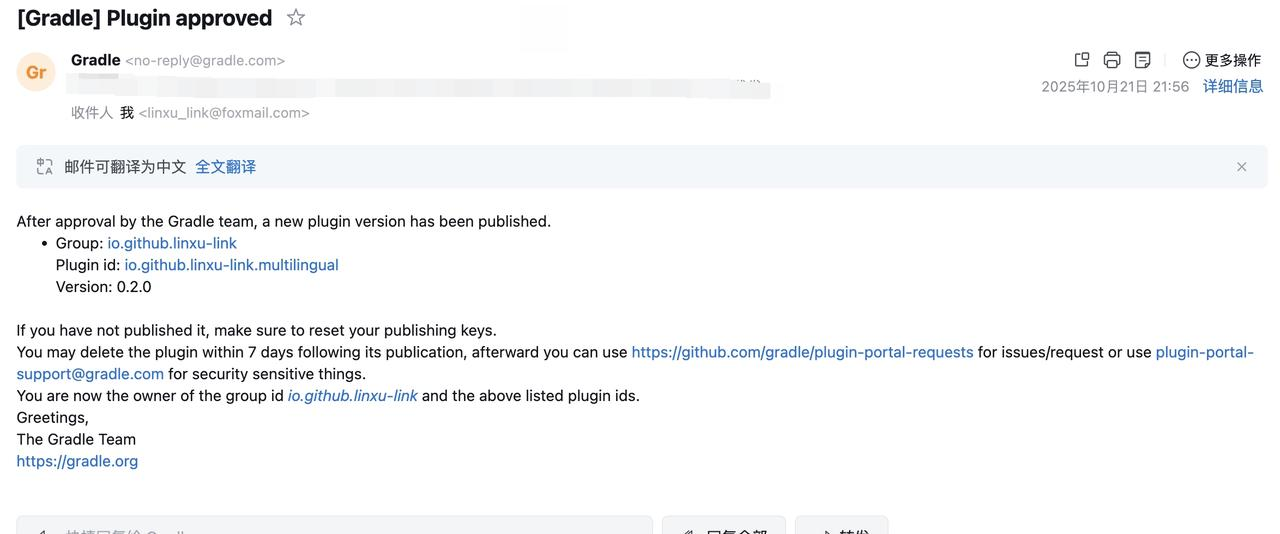Print this email
The image size is (1280, 534).
[1112, 60]
